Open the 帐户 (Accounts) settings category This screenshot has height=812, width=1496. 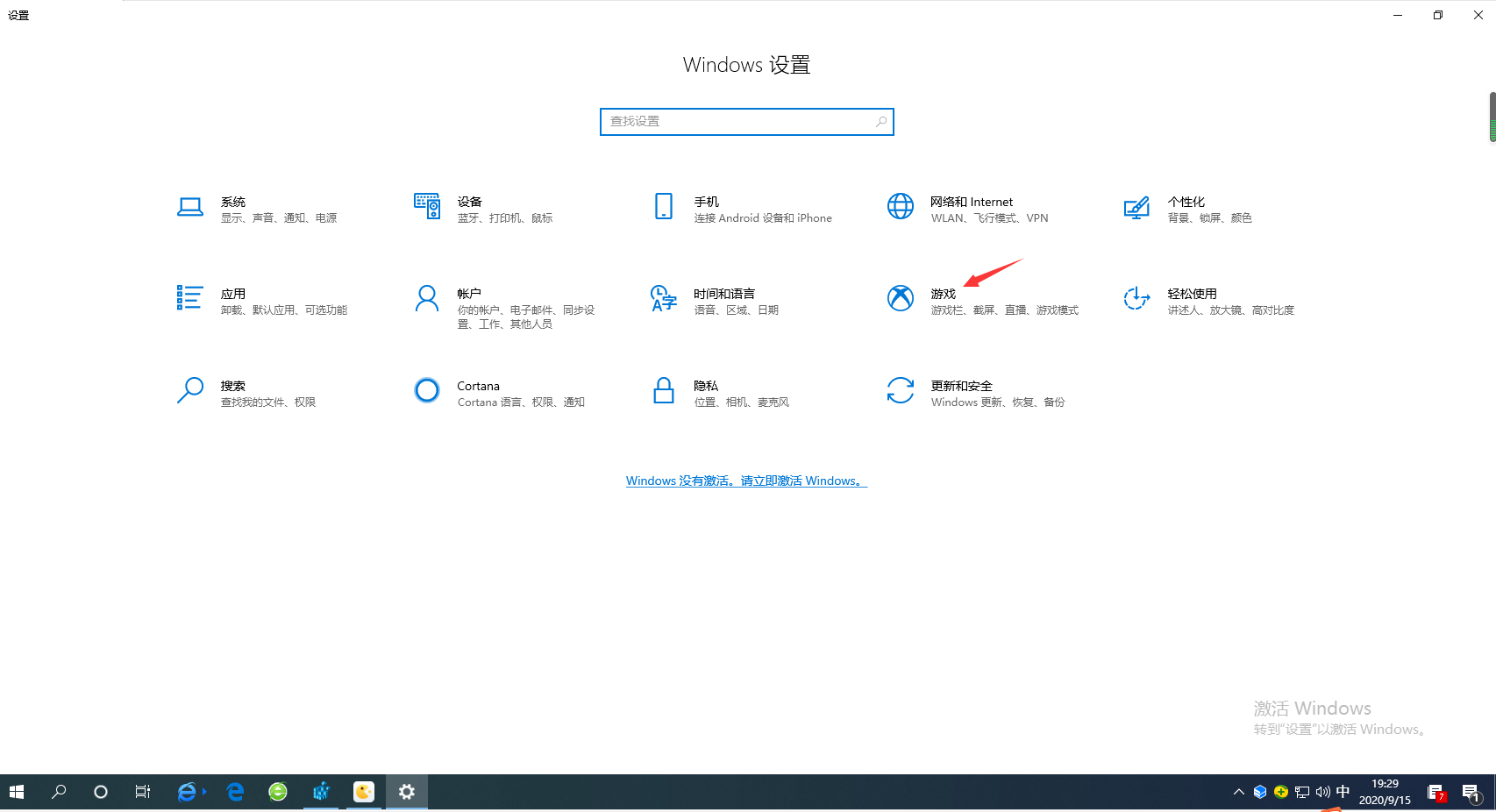tap(505, 307)
